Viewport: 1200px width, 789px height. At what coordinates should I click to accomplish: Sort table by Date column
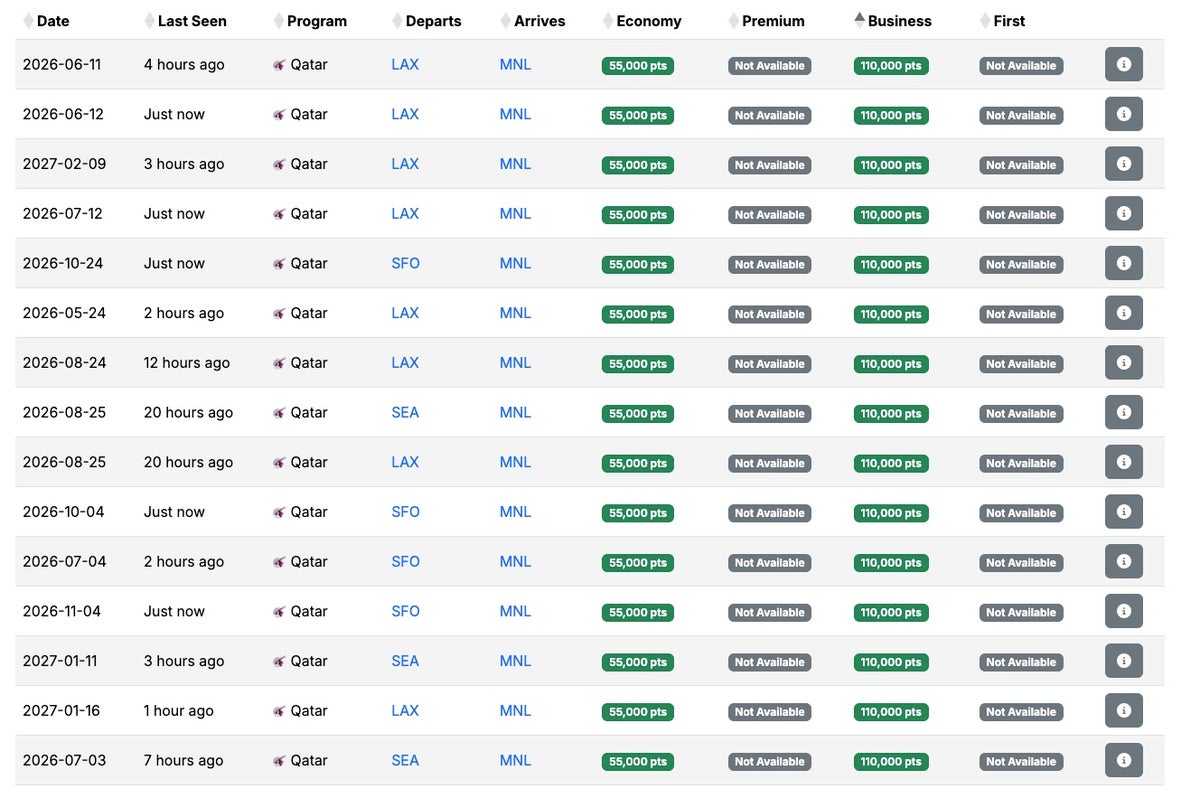click(x=46, y=21)
